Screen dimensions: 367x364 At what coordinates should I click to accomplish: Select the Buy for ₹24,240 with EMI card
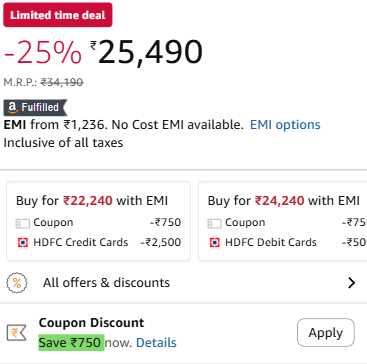pyautogui.click(x=283, y=221)
